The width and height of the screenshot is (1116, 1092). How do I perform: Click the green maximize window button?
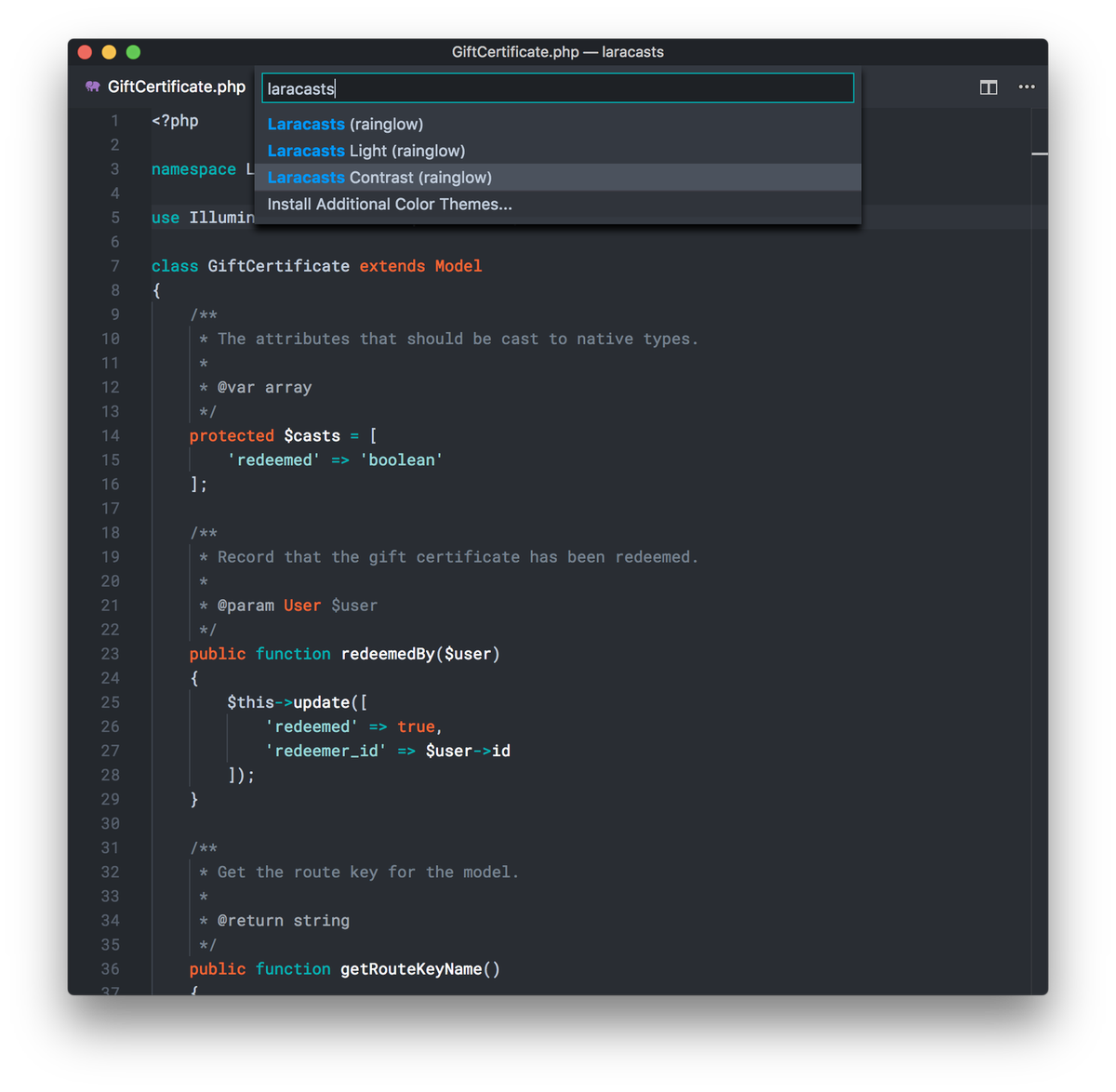133,52
